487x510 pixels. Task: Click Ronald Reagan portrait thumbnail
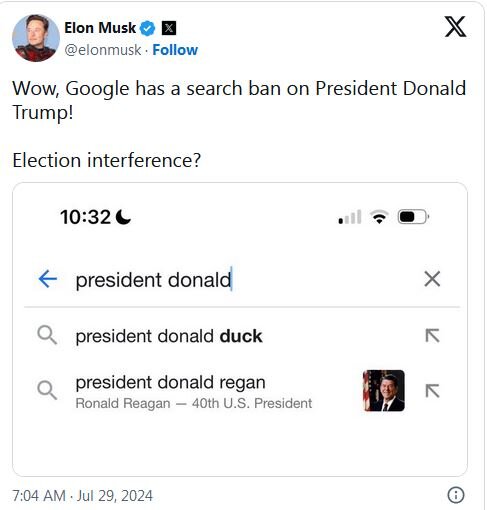tap(384, 391)
